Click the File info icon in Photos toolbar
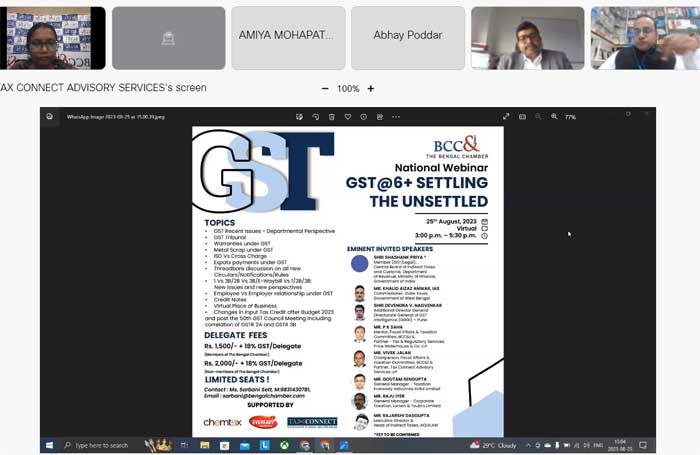 364,117
